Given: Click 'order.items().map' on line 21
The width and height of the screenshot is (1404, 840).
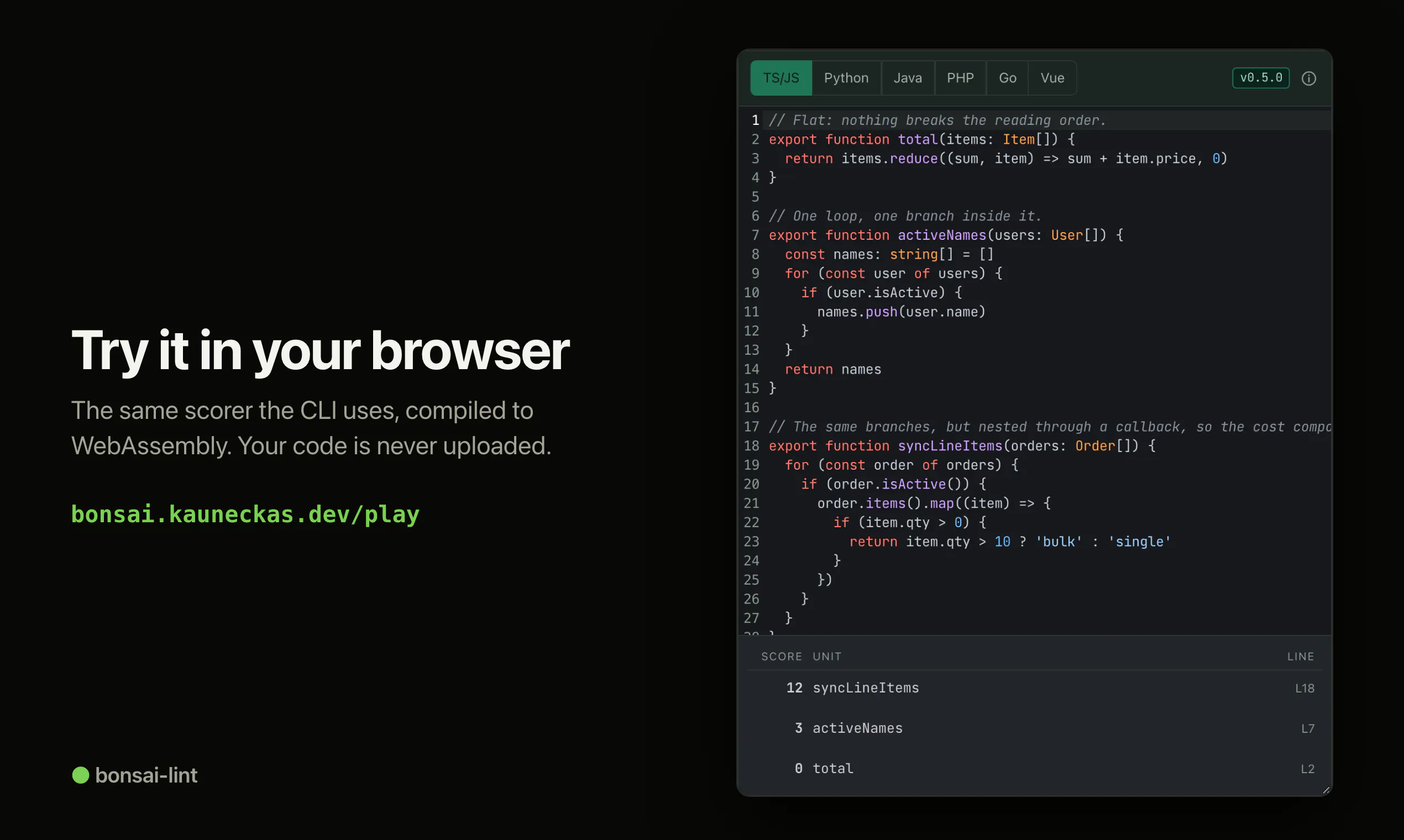Looking at the screenshot, I should (x=886, y=503).
